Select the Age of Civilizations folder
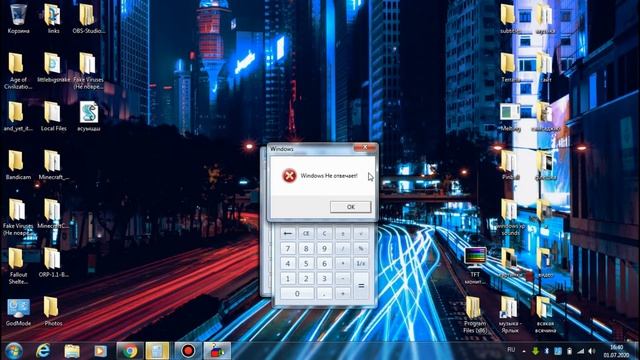The height and width of the screenshot is (360, 640). coord(18,71)
